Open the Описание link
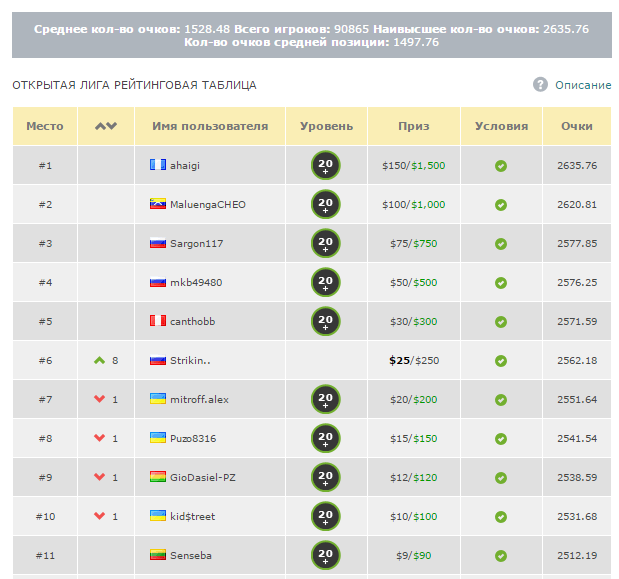Screen dimensions: 619x579 [582, 85]
